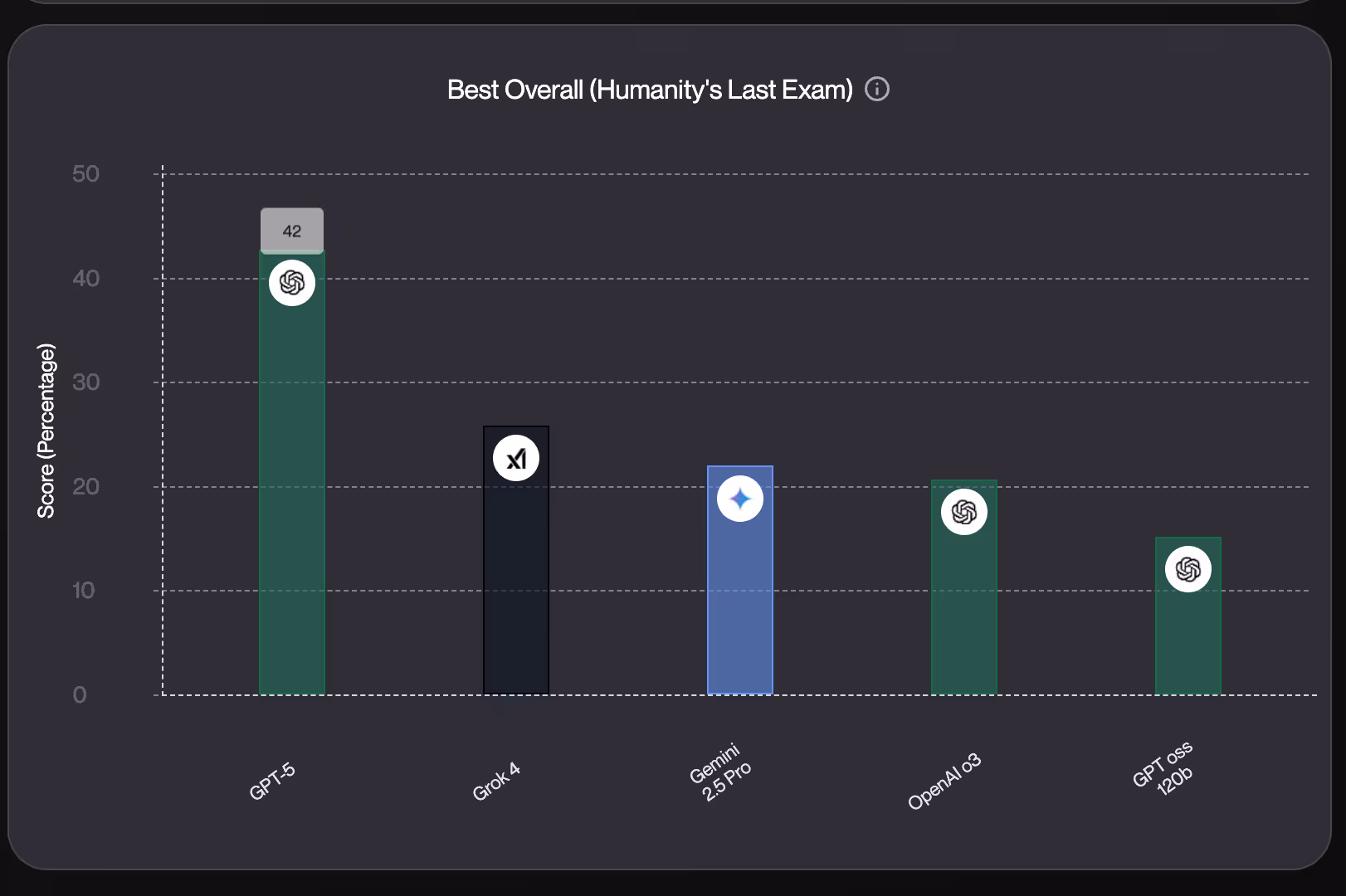Click the Score (Percentage) axis title
Screen dimensions: 1346x896
[46, 431]
